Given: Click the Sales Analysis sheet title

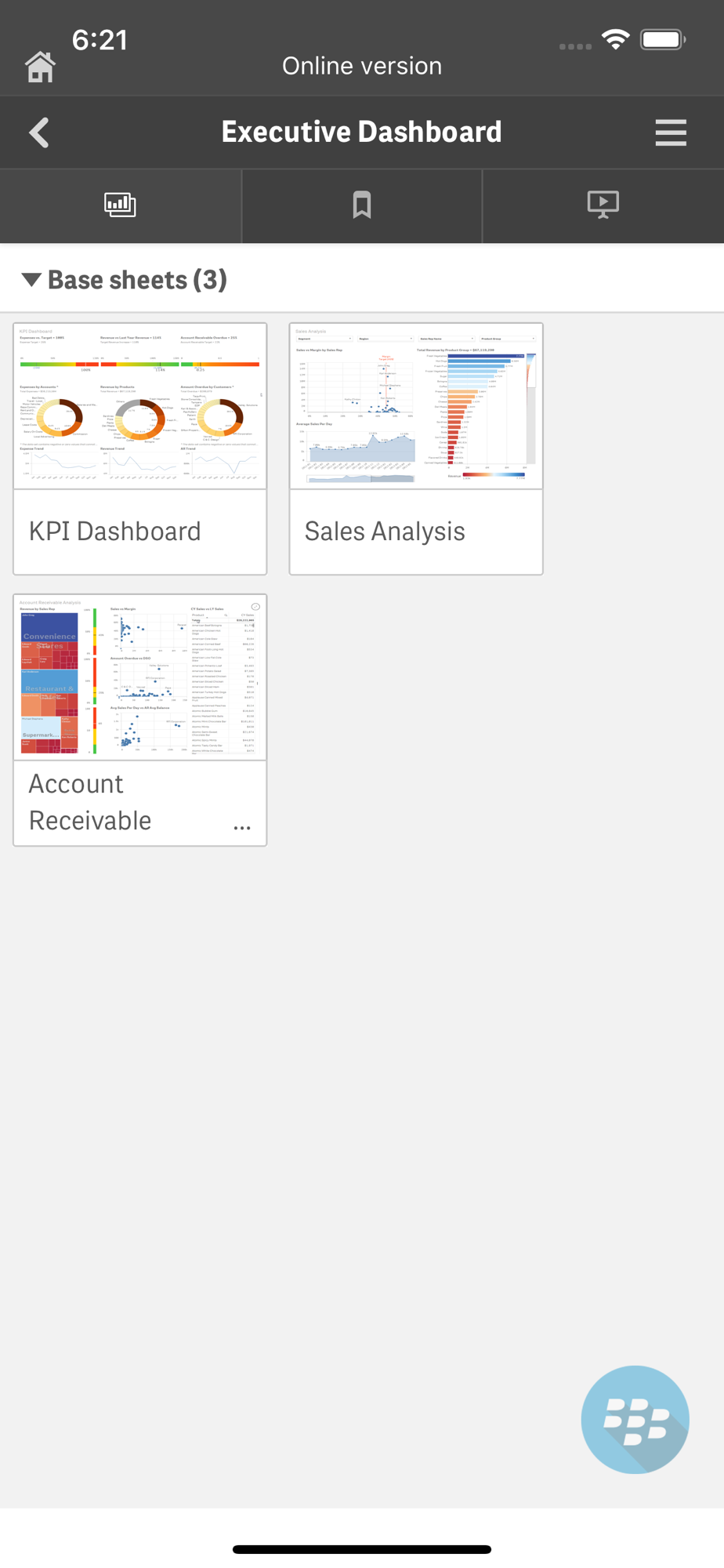Looking at the screenshot, I should click(385, 532).
